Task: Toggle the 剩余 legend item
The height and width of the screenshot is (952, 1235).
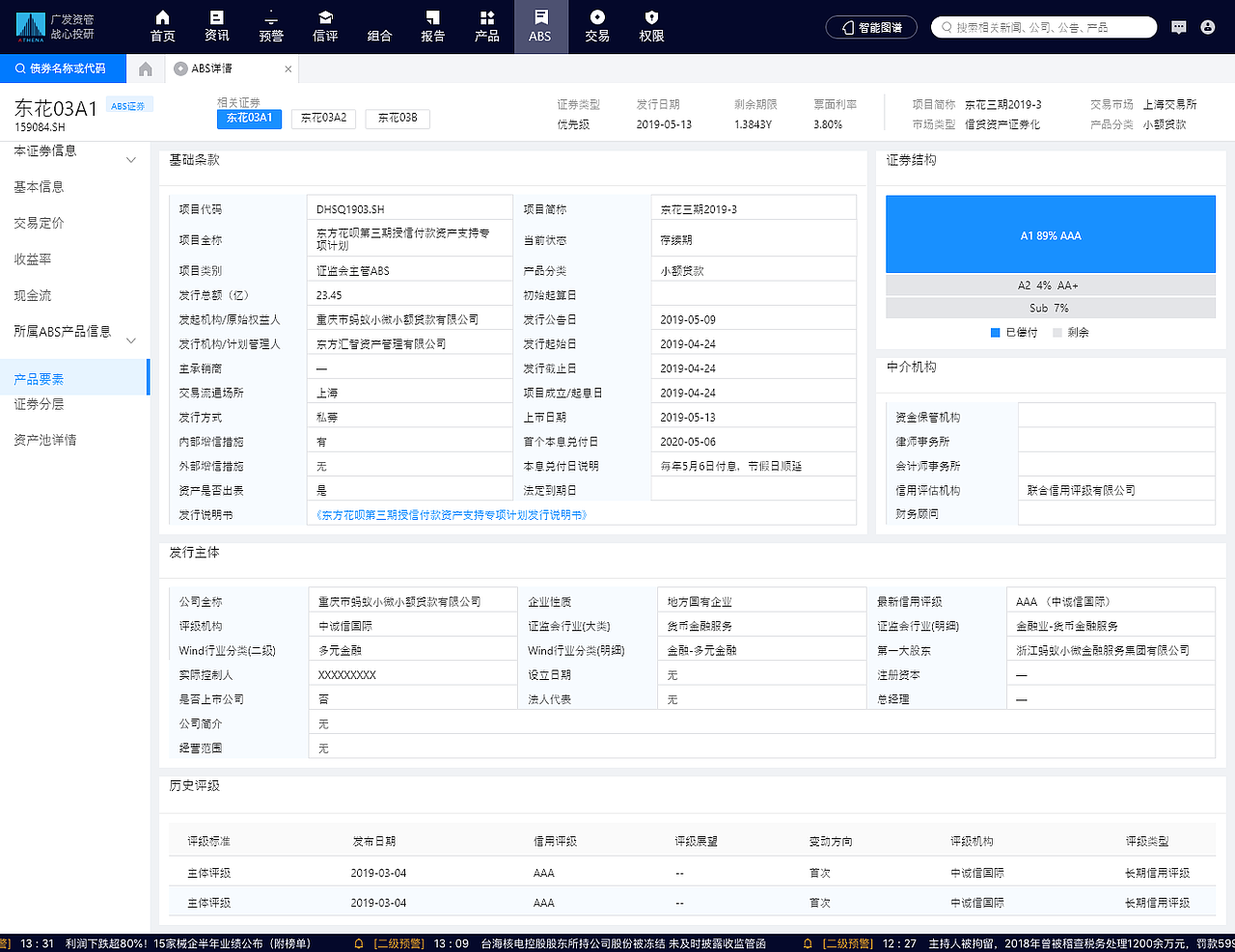Action: (1071, 333)
